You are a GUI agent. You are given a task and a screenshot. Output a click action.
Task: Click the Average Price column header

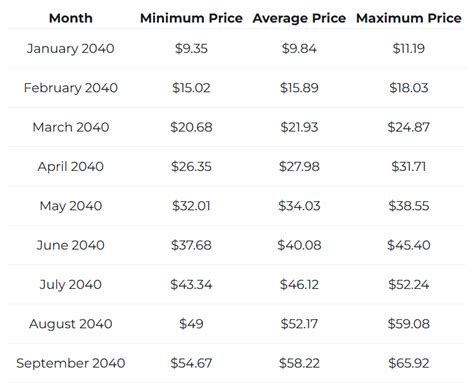pyautogui.click(x=299, y=19)
